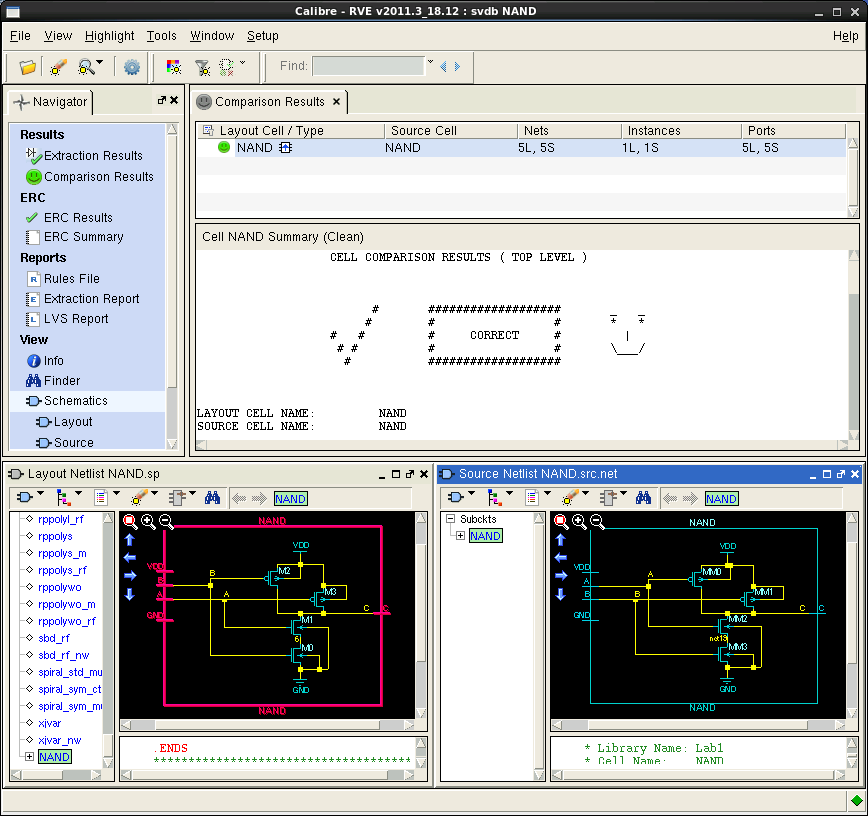Close the Comparison Results tab
Image resolution: width=868 pixels, height=816 pixels.
coord(336,102)
